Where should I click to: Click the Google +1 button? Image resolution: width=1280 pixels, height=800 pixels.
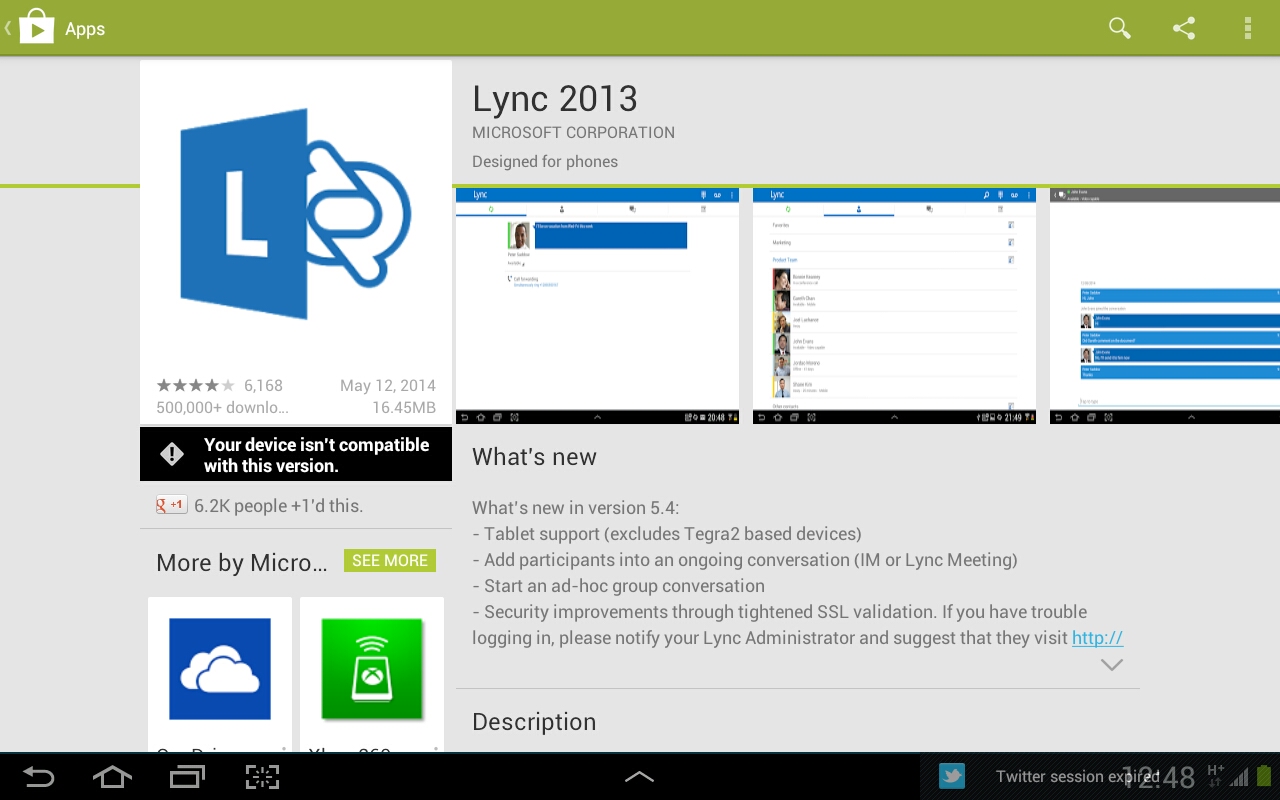tap(171, 505)
